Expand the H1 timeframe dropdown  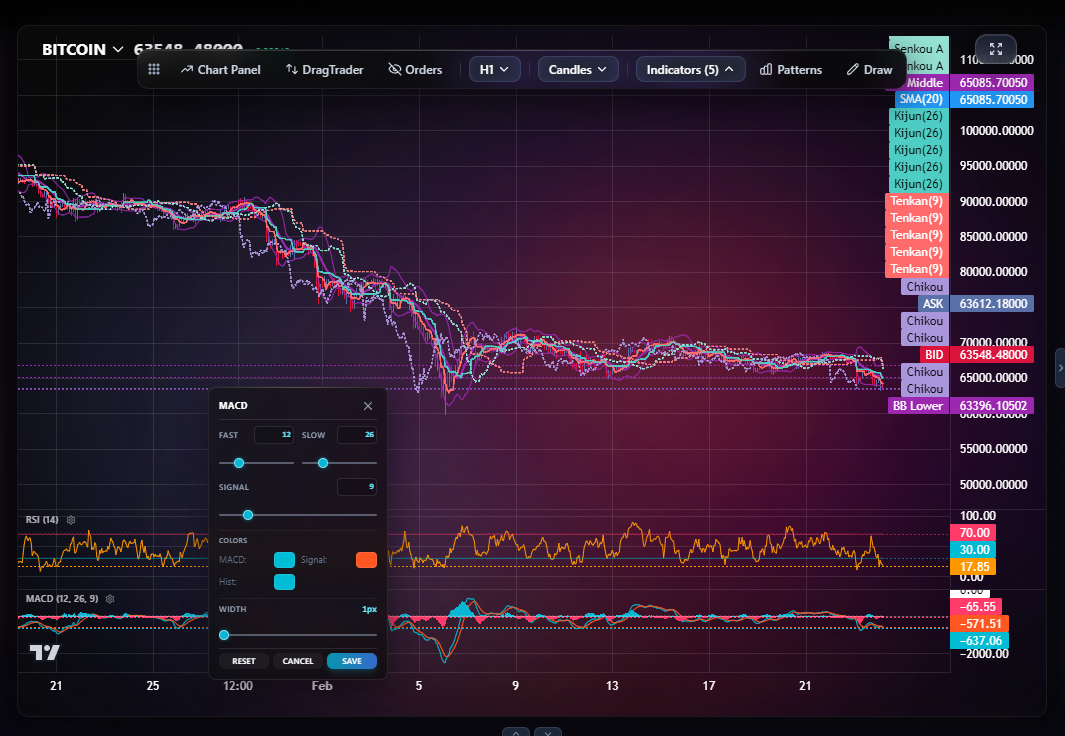(x=495, y=70)
